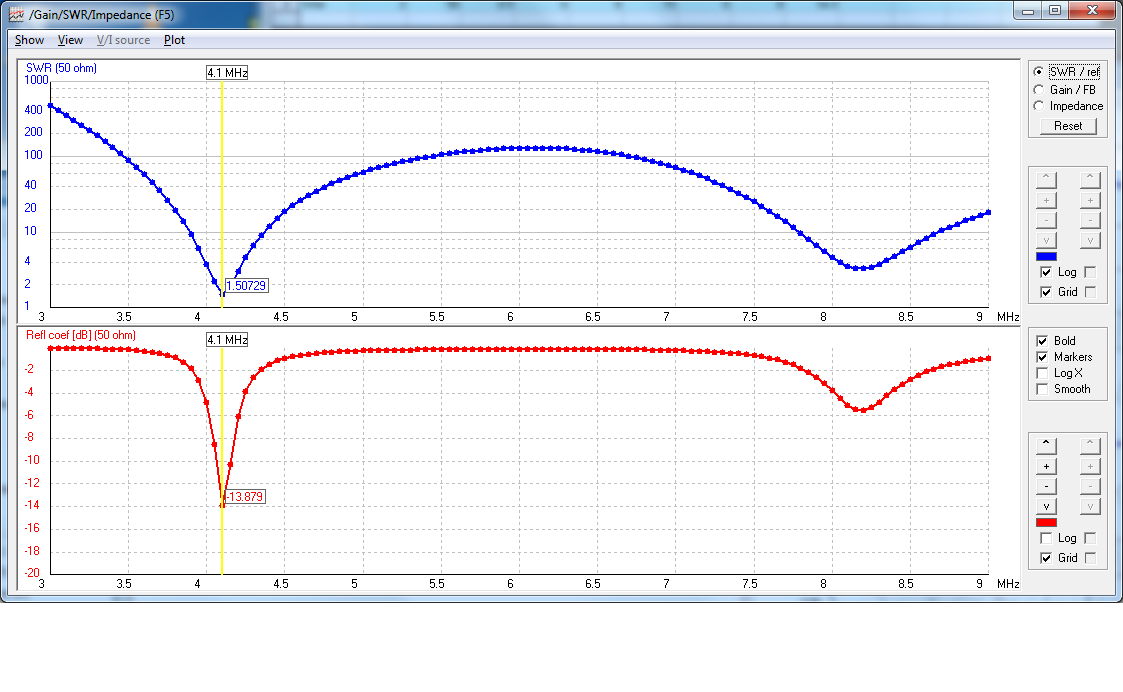Viewport: 1123px width, 692px height.
Task: Click the left minus (-) button above the blue swatch
Action: 1046,220
